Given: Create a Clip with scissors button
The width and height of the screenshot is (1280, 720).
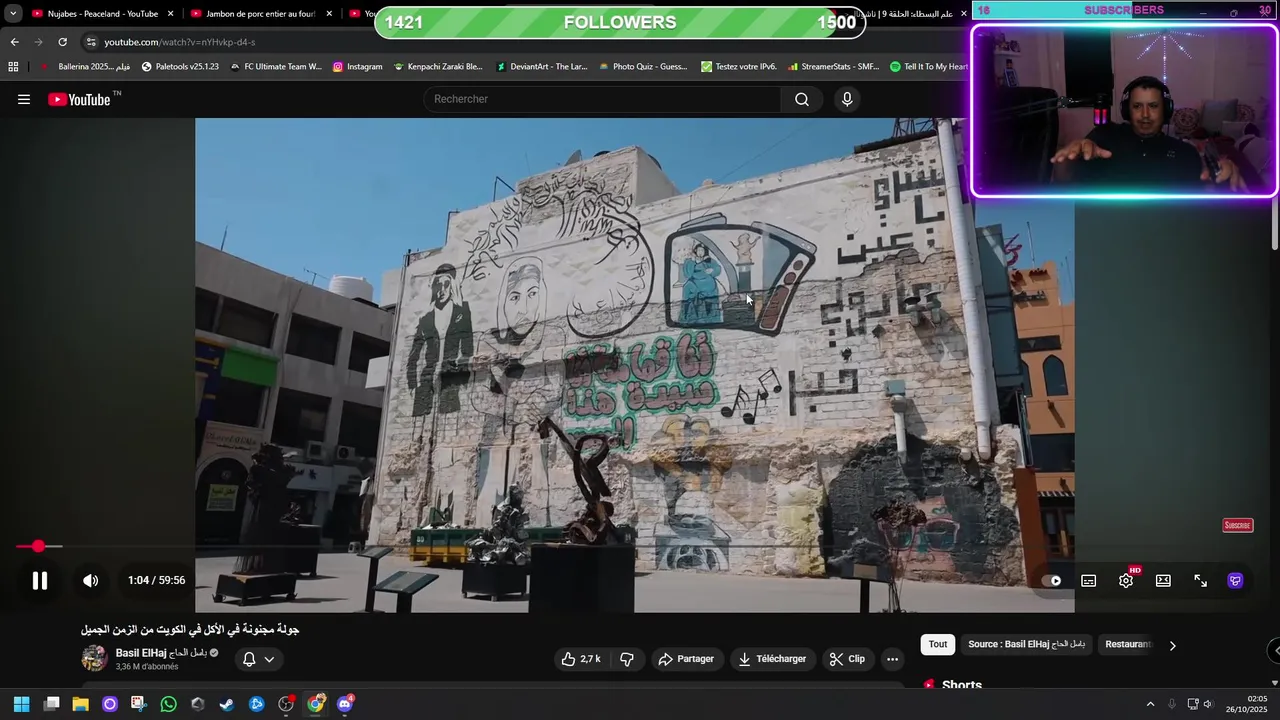Looking at the screenshot, I should 847,659.
